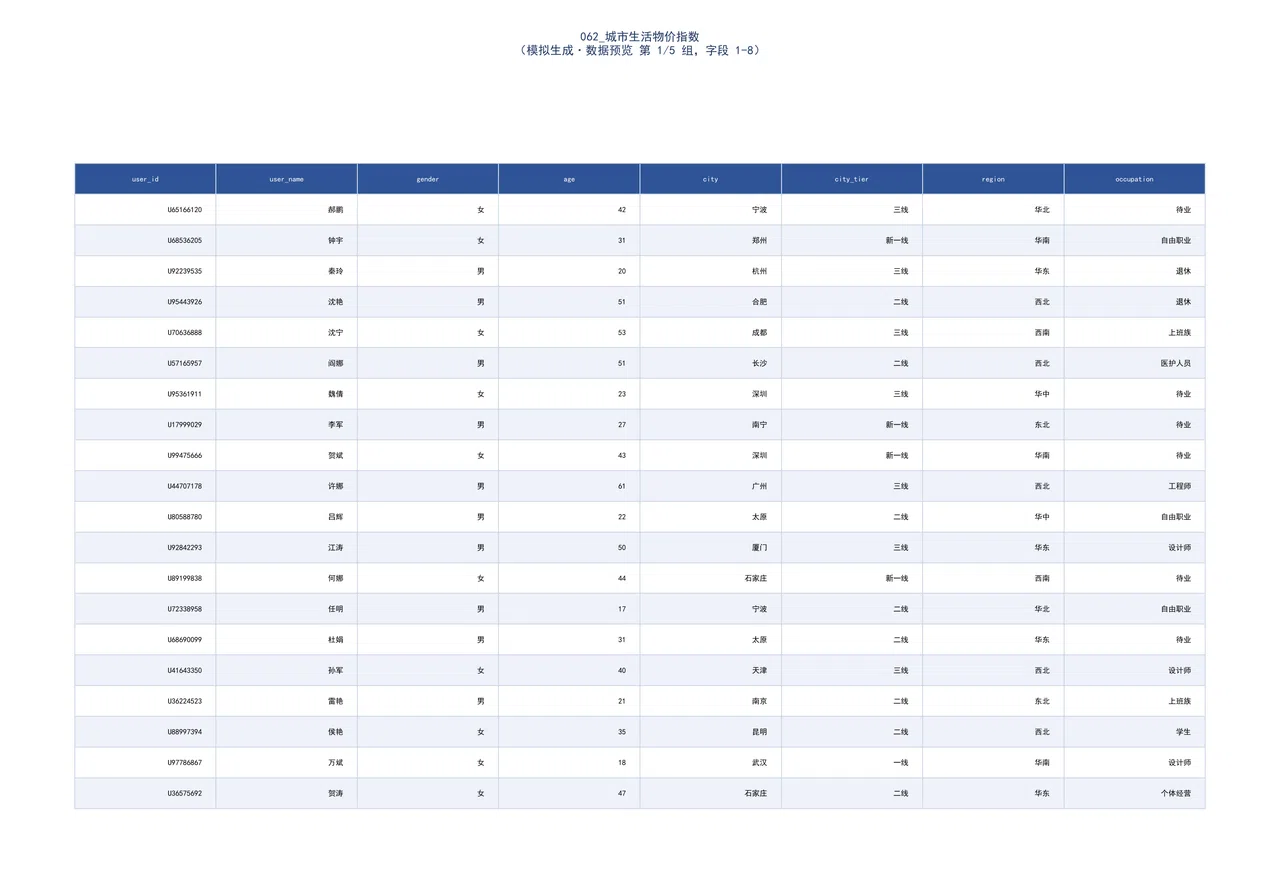Select the age cell showing 61
1280x874 pixels.
[x=570, y=486]
